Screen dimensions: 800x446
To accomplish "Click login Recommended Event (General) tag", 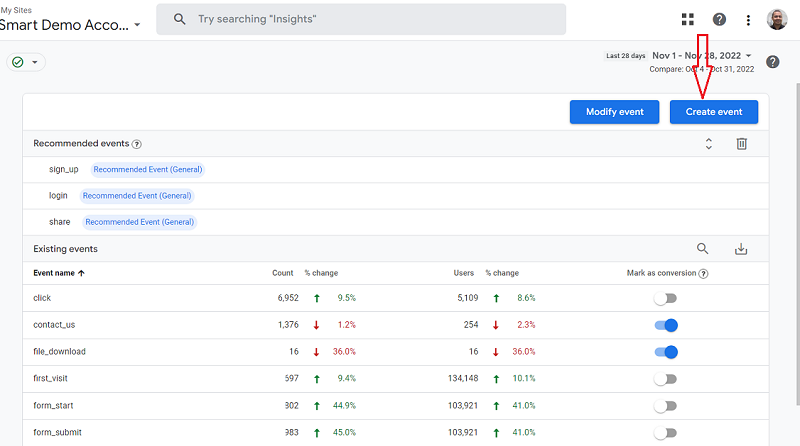I will tap(137, 196).
